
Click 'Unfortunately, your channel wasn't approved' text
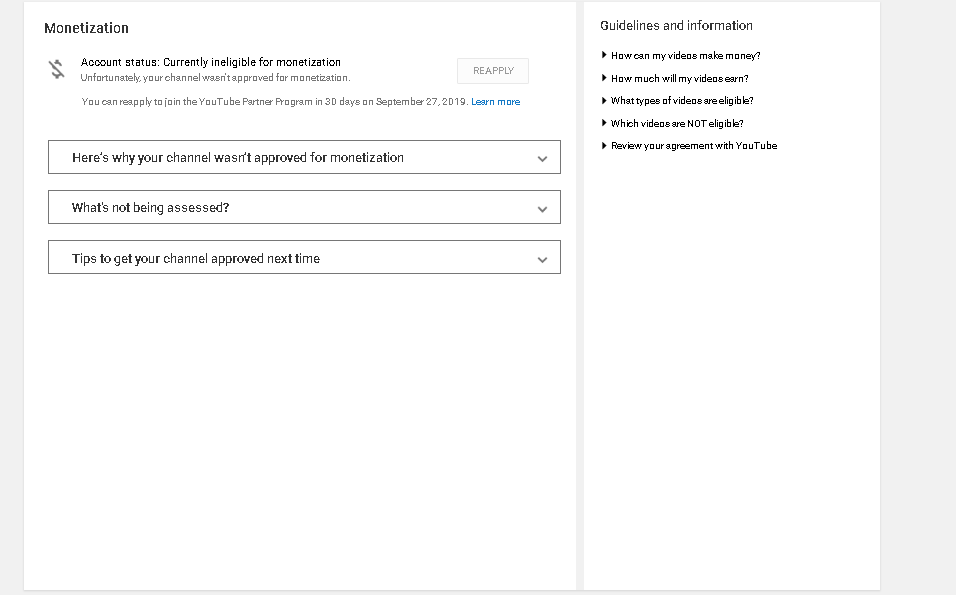(x=215, y=78)
